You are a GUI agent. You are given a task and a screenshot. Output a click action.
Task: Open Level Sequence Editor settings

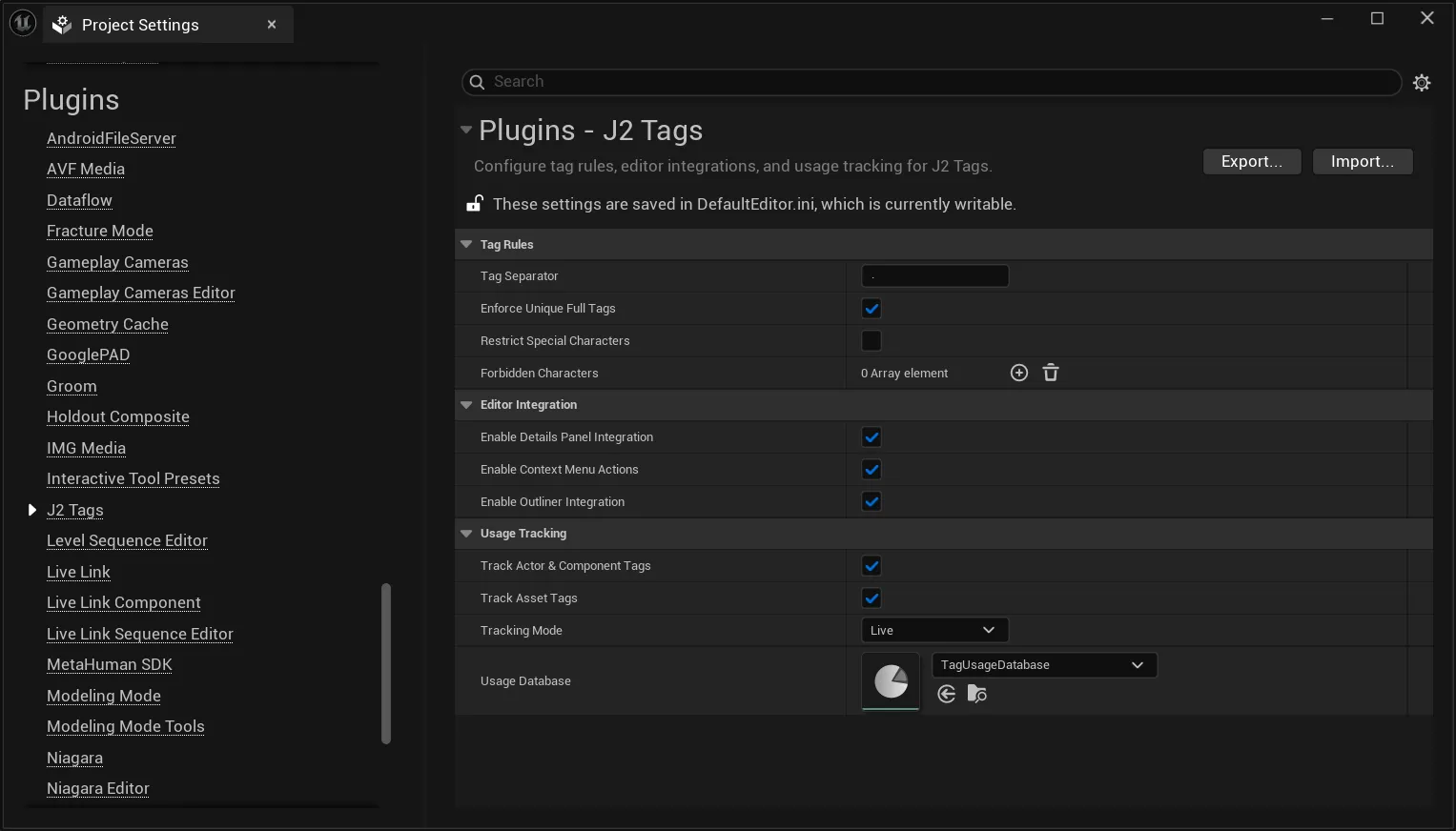(127, 540)
